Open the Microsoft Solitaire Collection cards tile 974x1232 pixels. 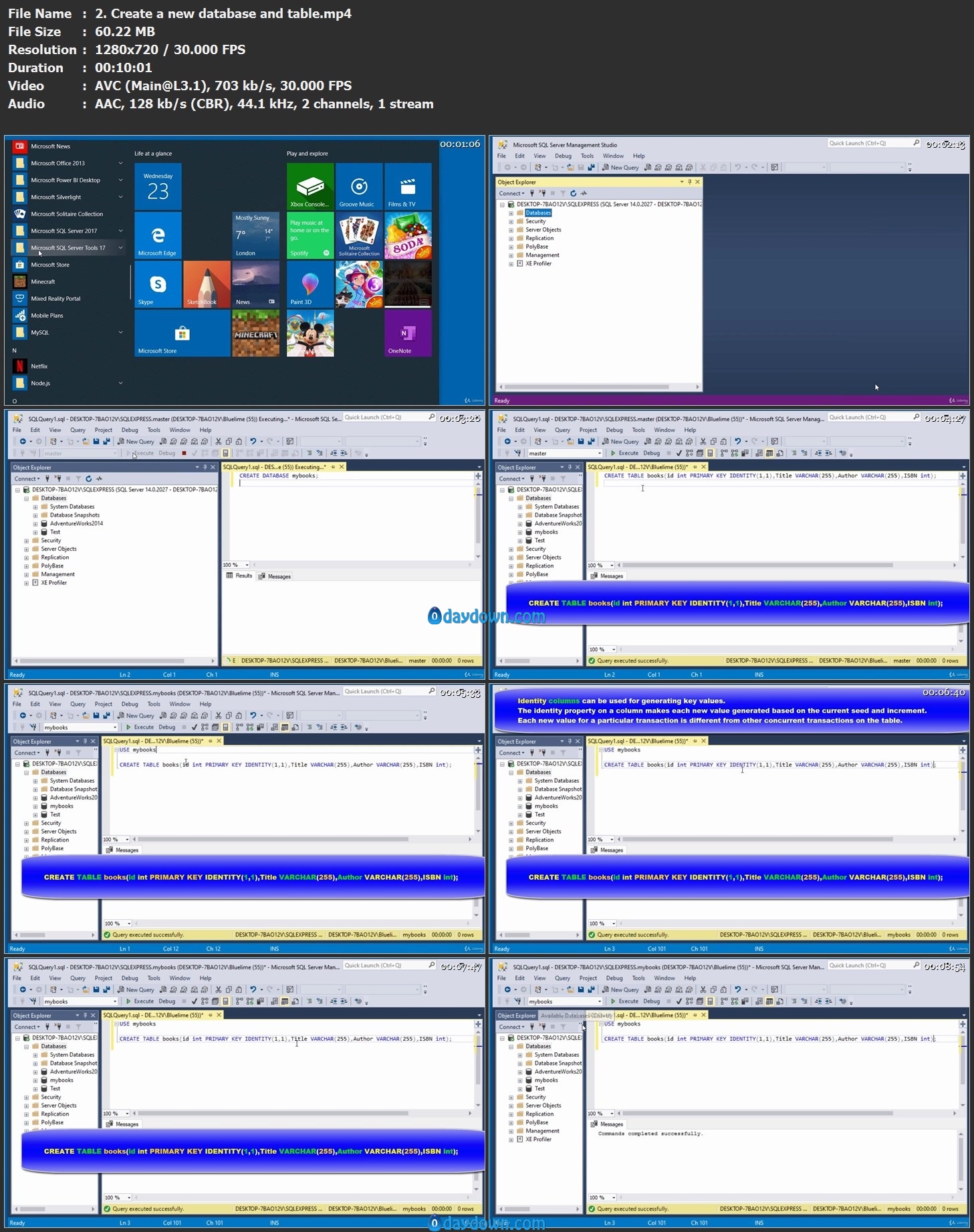[x=359, y=235]
